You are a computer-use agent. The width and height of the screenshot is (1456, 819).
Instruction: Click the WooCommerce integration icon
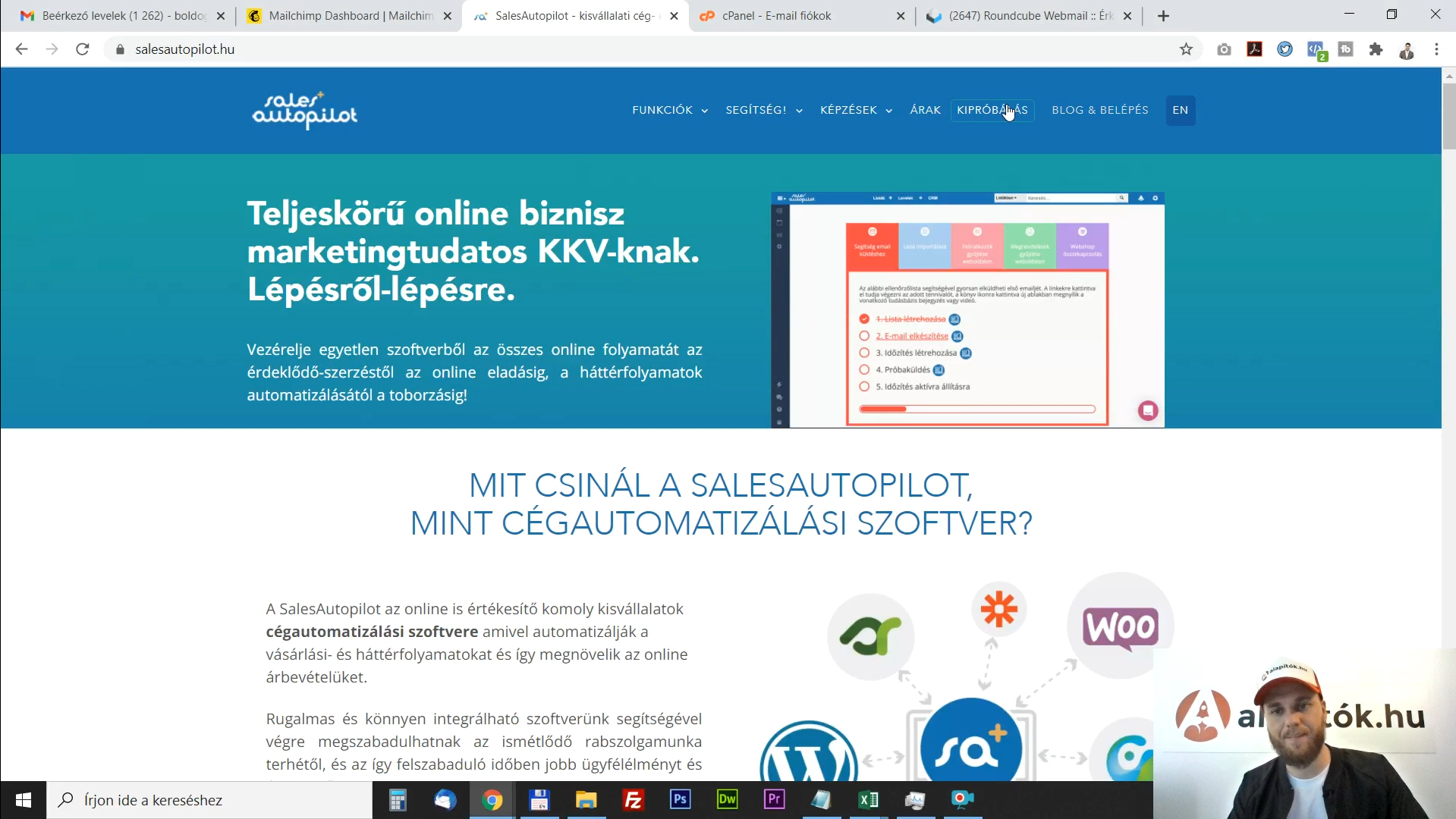[x=1120, y=626]
